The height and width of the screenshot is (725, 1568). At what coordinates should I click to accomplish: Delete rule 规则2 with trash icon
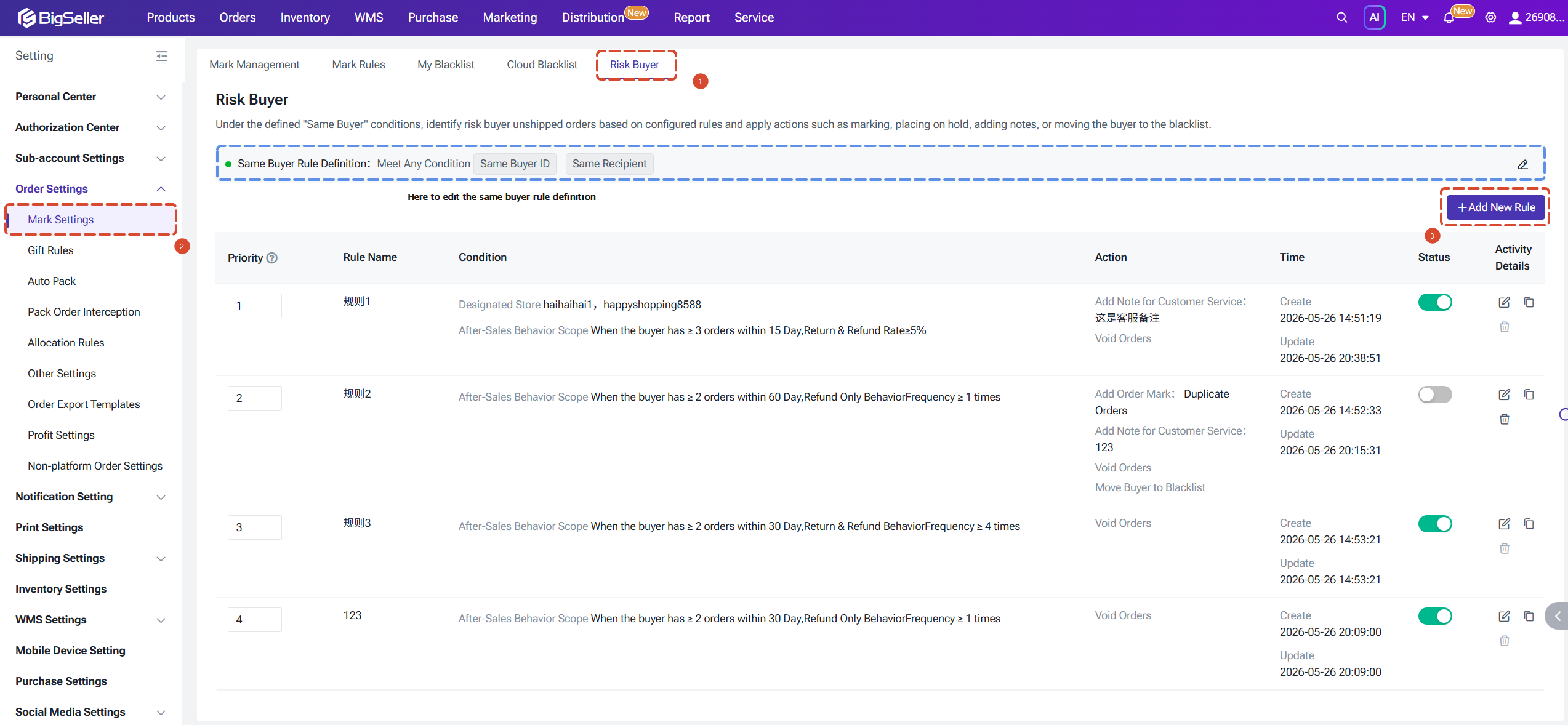(1504, 419)
